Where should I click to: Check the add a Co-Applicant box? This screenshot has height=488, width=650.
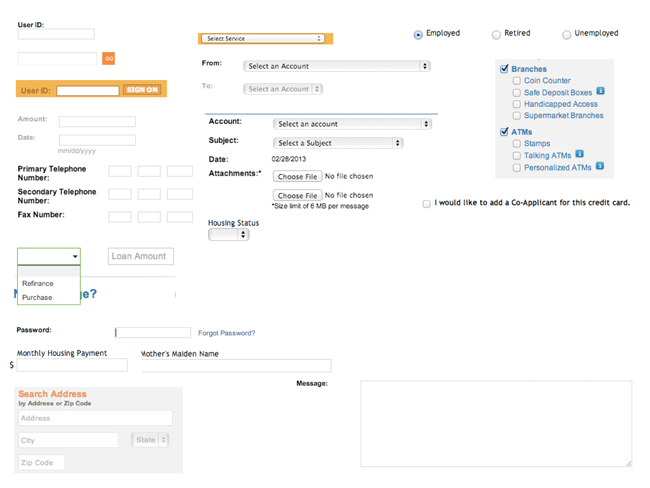coord(427,203)
